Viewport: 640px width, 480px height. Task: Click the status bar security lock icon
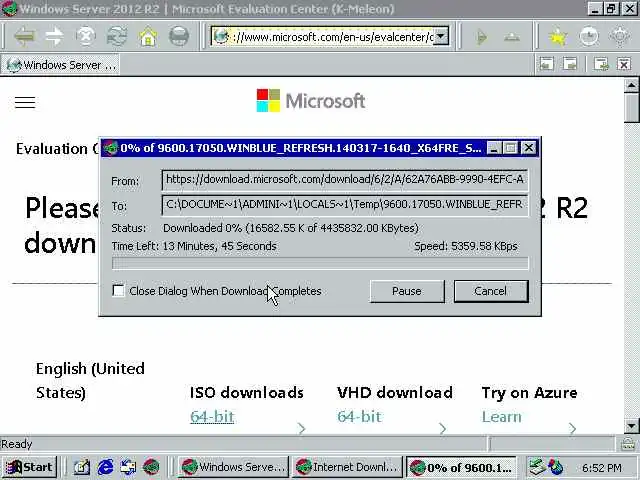(x=627, y=444)
